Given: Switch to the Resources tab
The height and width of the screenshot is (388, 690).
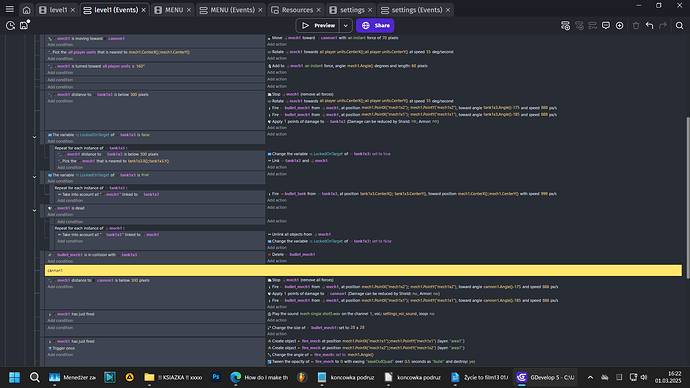Looking at the screenshot, I should [296, 10].
